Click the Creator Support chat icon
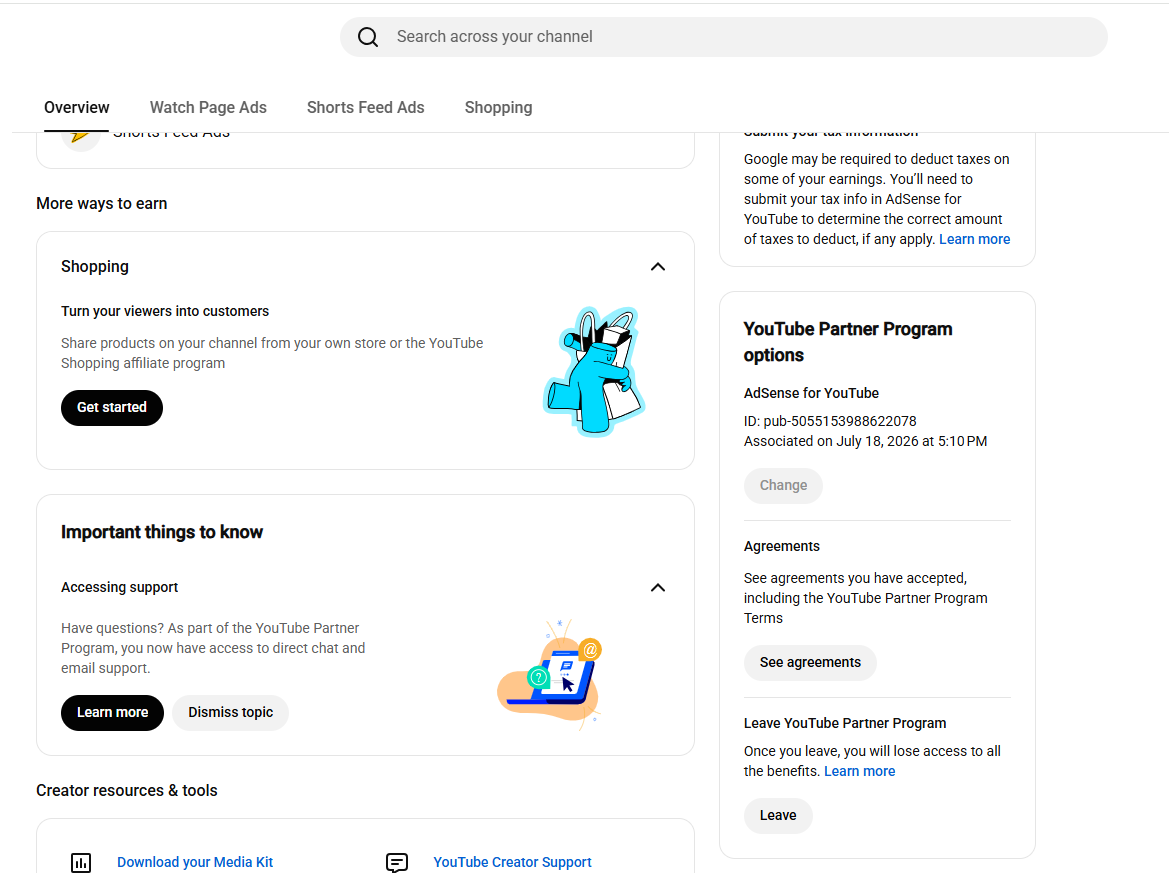The image size is (1169, 873). tap(397, 863)
